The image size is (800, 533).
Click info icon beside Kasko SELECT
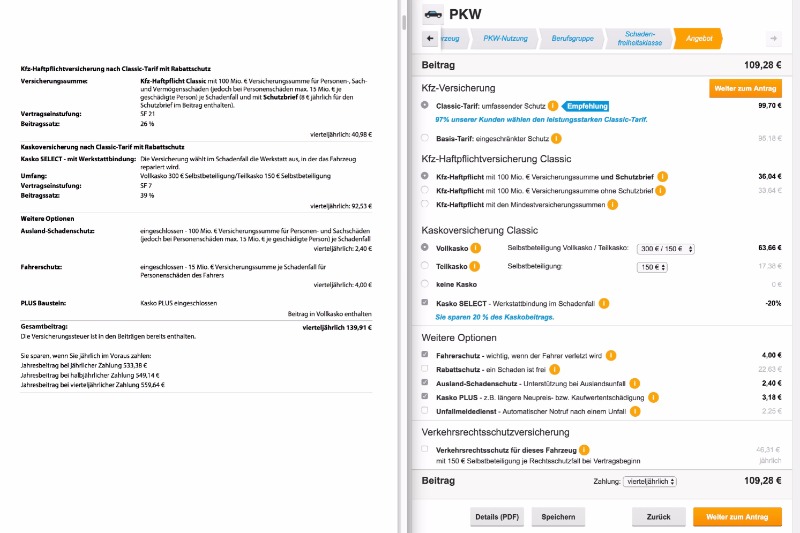click(605, 302)
